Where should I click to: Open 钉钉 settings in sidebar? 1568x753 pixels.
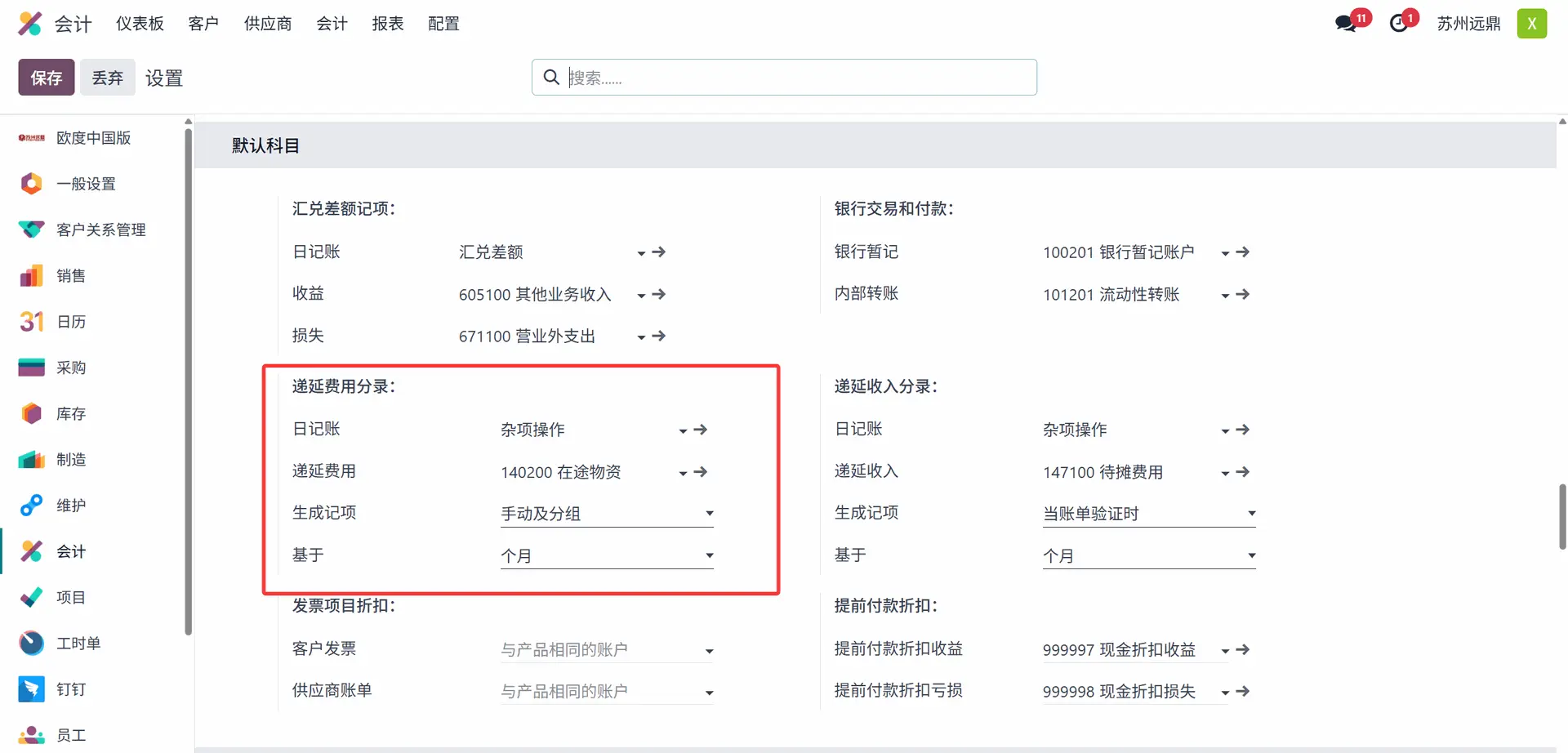(71, 689)
